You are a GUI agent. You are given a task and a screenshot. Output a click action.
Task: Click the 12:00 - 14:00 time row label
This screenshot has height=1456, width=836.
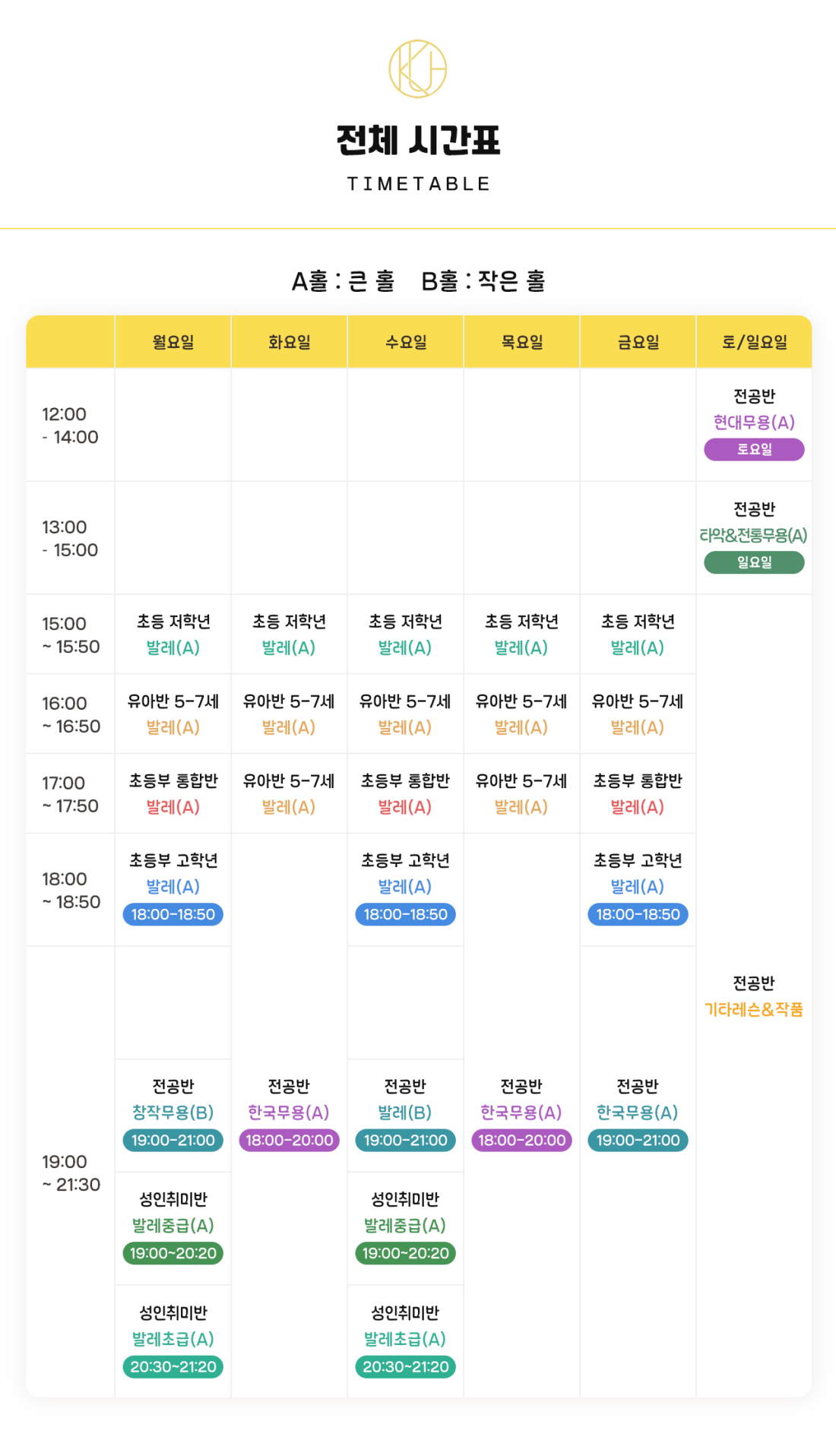pos(70,426)
